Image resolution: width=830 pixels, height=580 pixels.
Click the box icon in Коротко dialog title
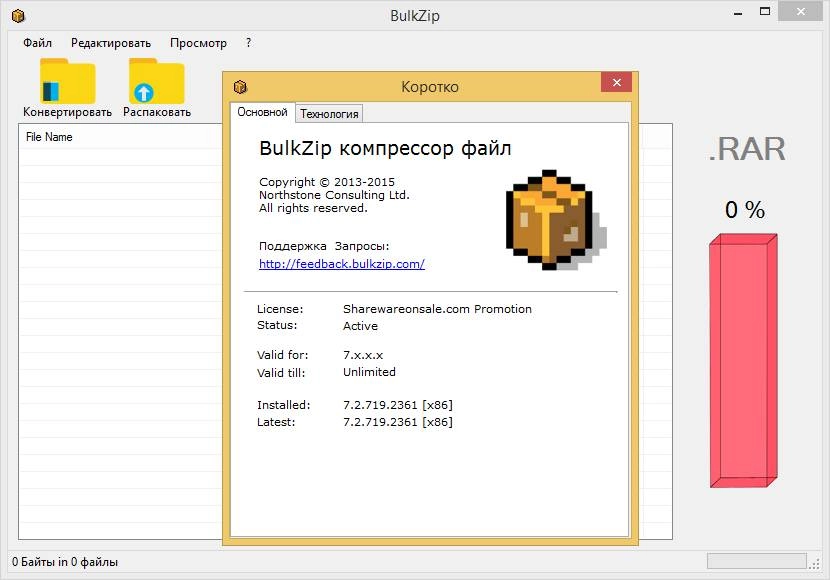(x=240, y=86)
